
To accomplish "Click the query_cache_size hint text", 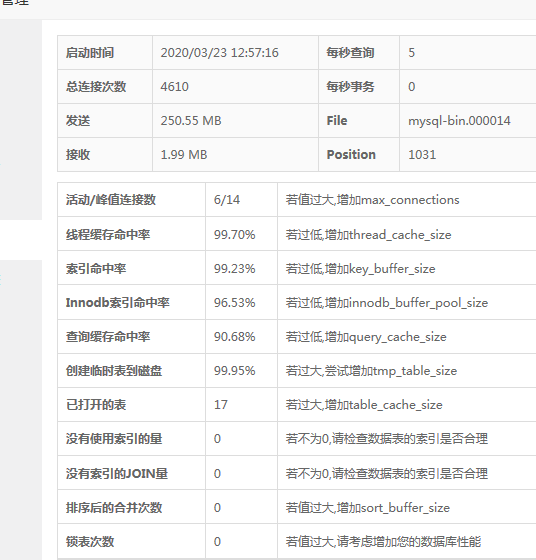I will click(x=366, y=337).
